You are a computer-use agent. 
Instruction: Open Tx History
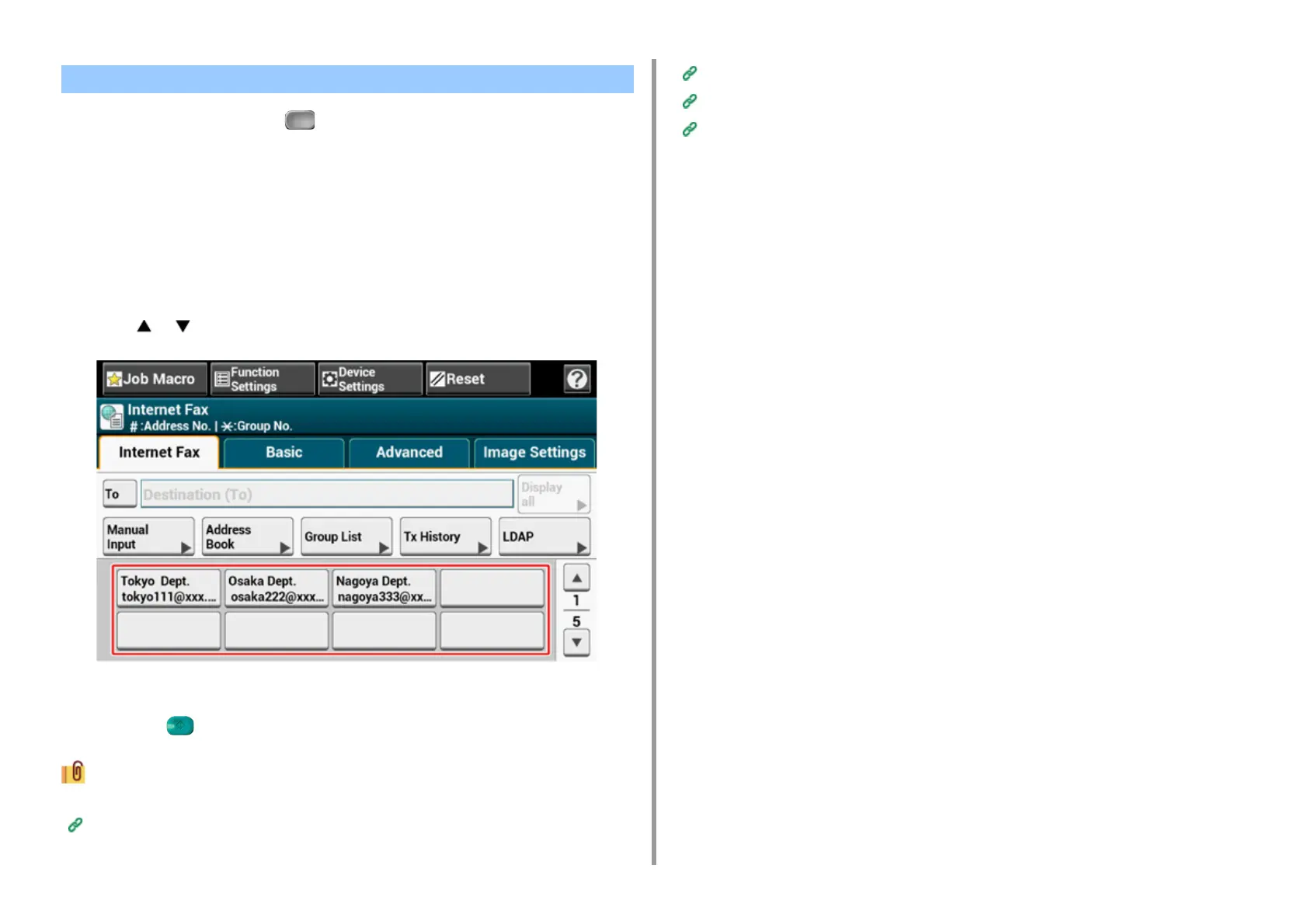pyautogui.click(x=445, y=537)
